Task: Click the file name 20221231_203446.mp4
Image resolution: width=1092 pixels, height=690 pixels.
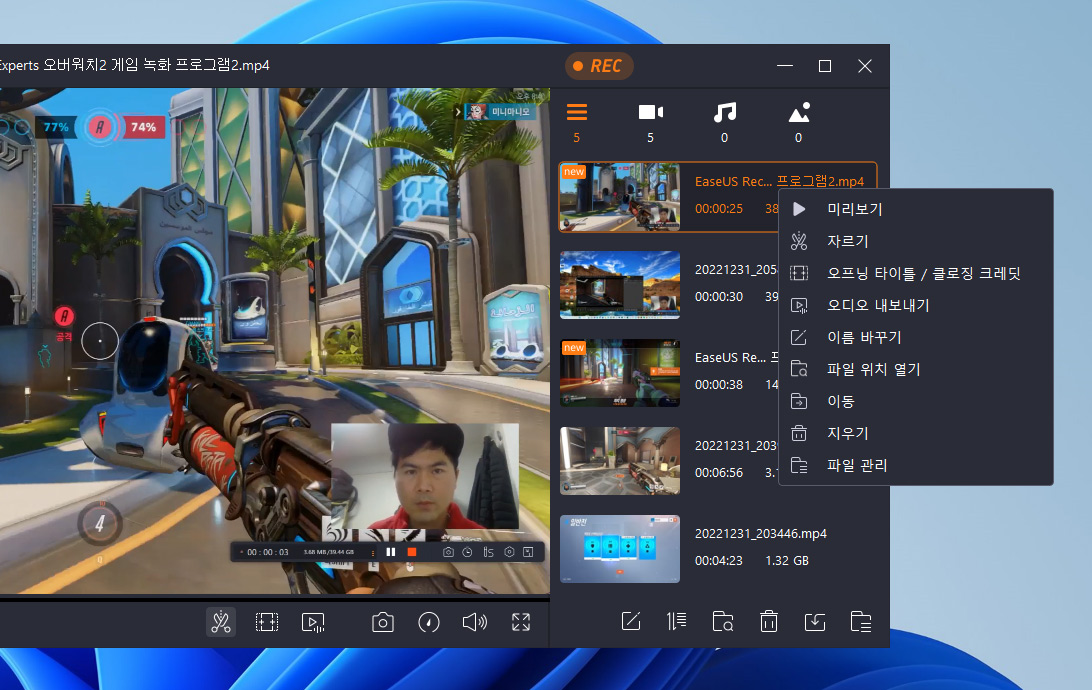Action: coord(760,533)
